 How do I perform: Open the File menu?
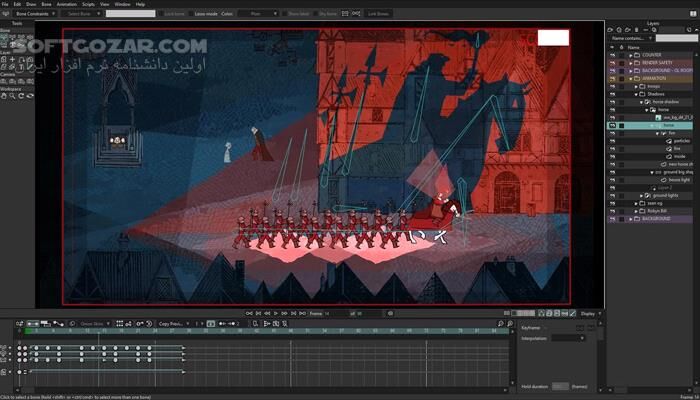pyautogui.click(x=5, y=4)
